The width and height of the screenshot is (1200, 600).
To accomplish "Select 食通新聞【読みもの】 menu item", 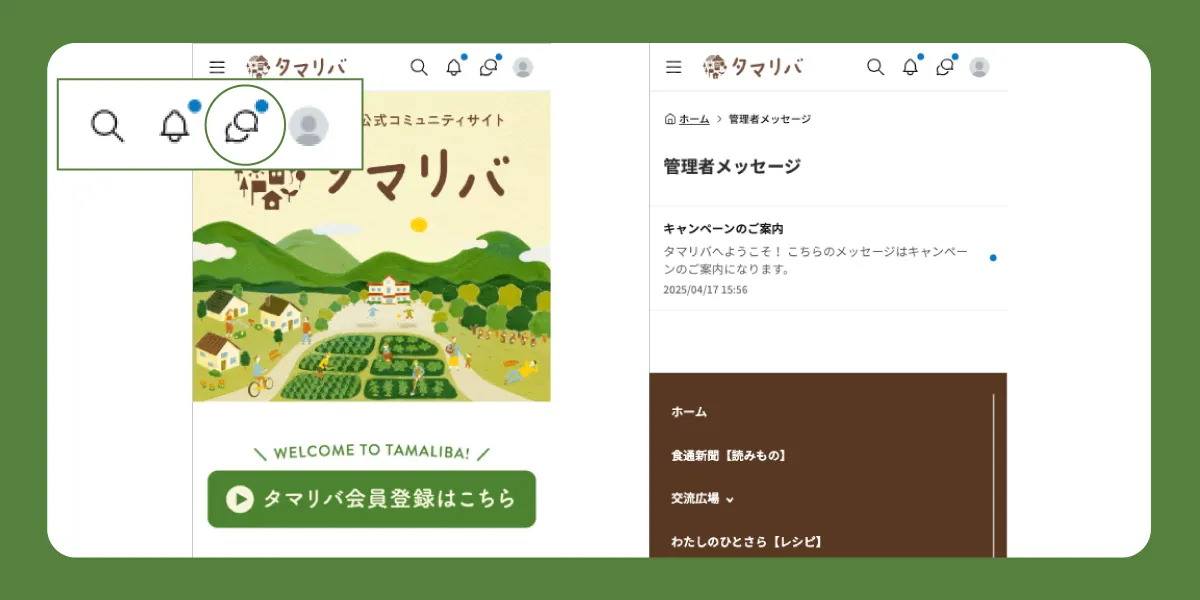I will click(x=729, y=455).
